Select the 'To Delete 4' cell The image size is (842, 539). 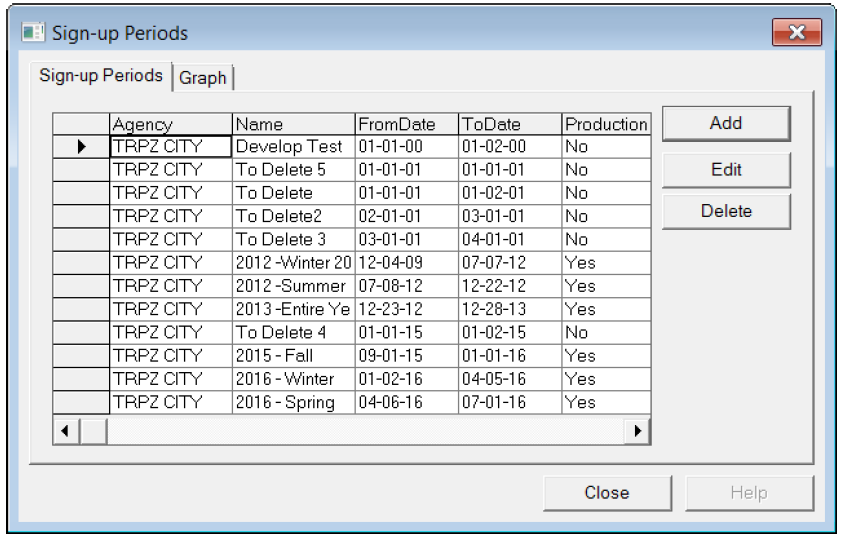[x=293, y=332]
